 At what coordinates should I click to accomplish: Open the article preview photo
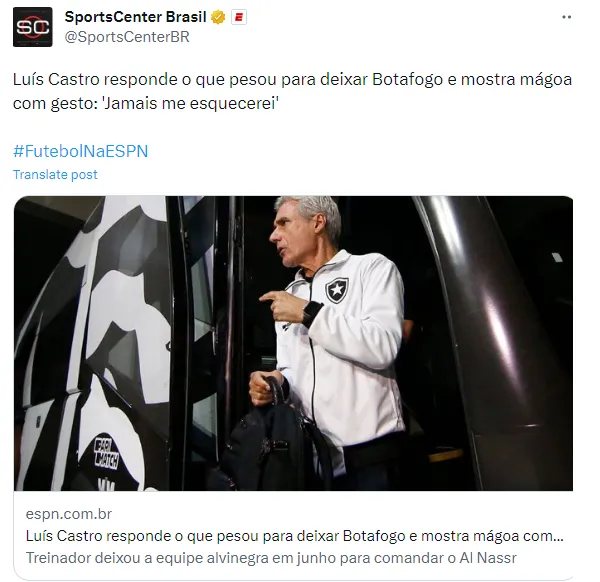(293, 343)
